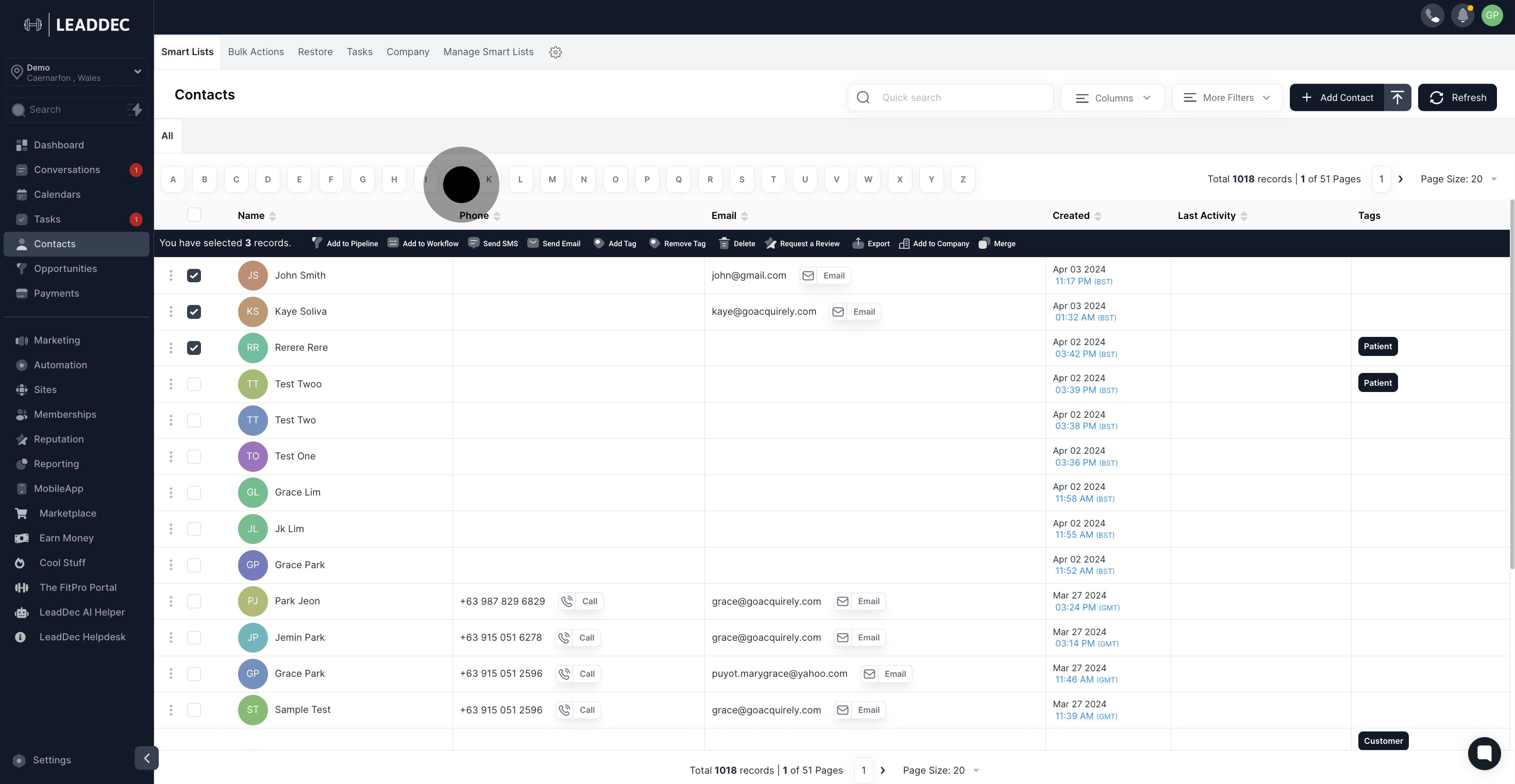Image resolution: width=1515 pixels, height=784 pixels.
Task: Open the notifications bell
Action: [1462, 15]
